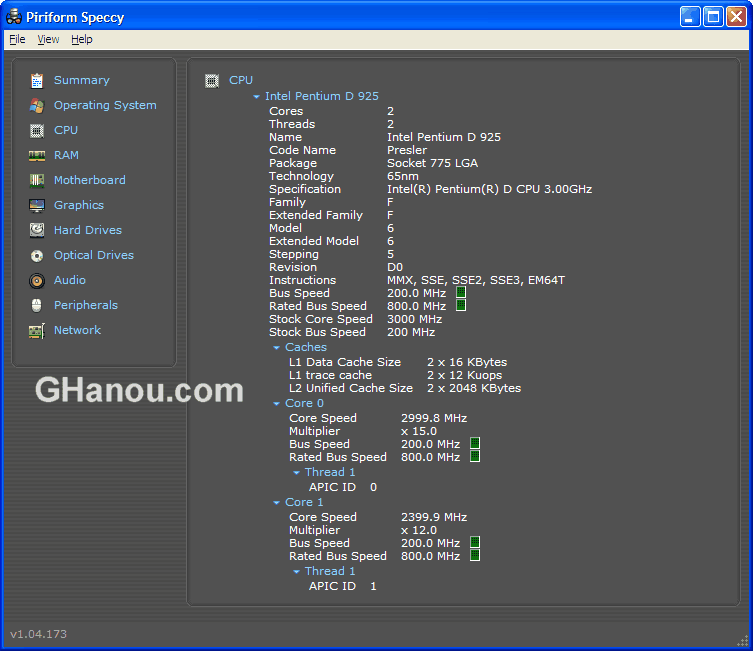Image resolution: width=753 pixels, height=651 pixels.
Task: Click Core 0 Core Speed value 2999.8 MHz
Action: click(434, 418)
